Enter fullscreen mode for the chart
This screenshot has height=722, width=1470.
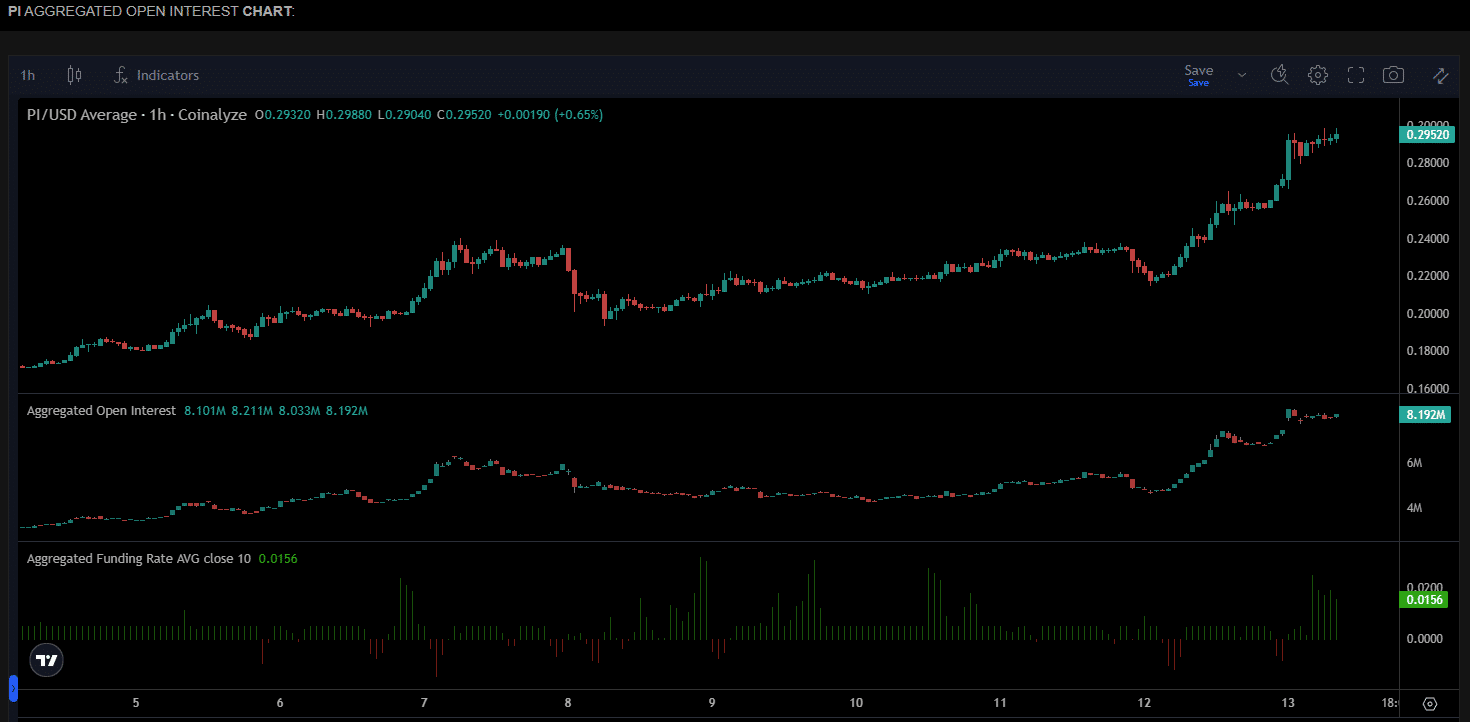coord(1356,75)
